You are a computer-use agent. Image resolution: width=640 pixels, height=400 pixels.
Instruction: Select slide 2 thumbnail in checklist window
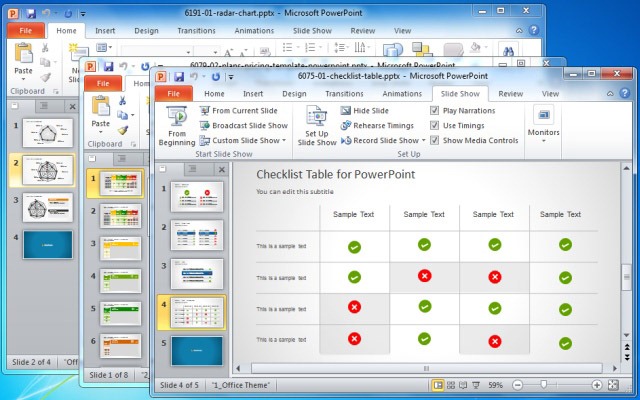tap(197, 235)
